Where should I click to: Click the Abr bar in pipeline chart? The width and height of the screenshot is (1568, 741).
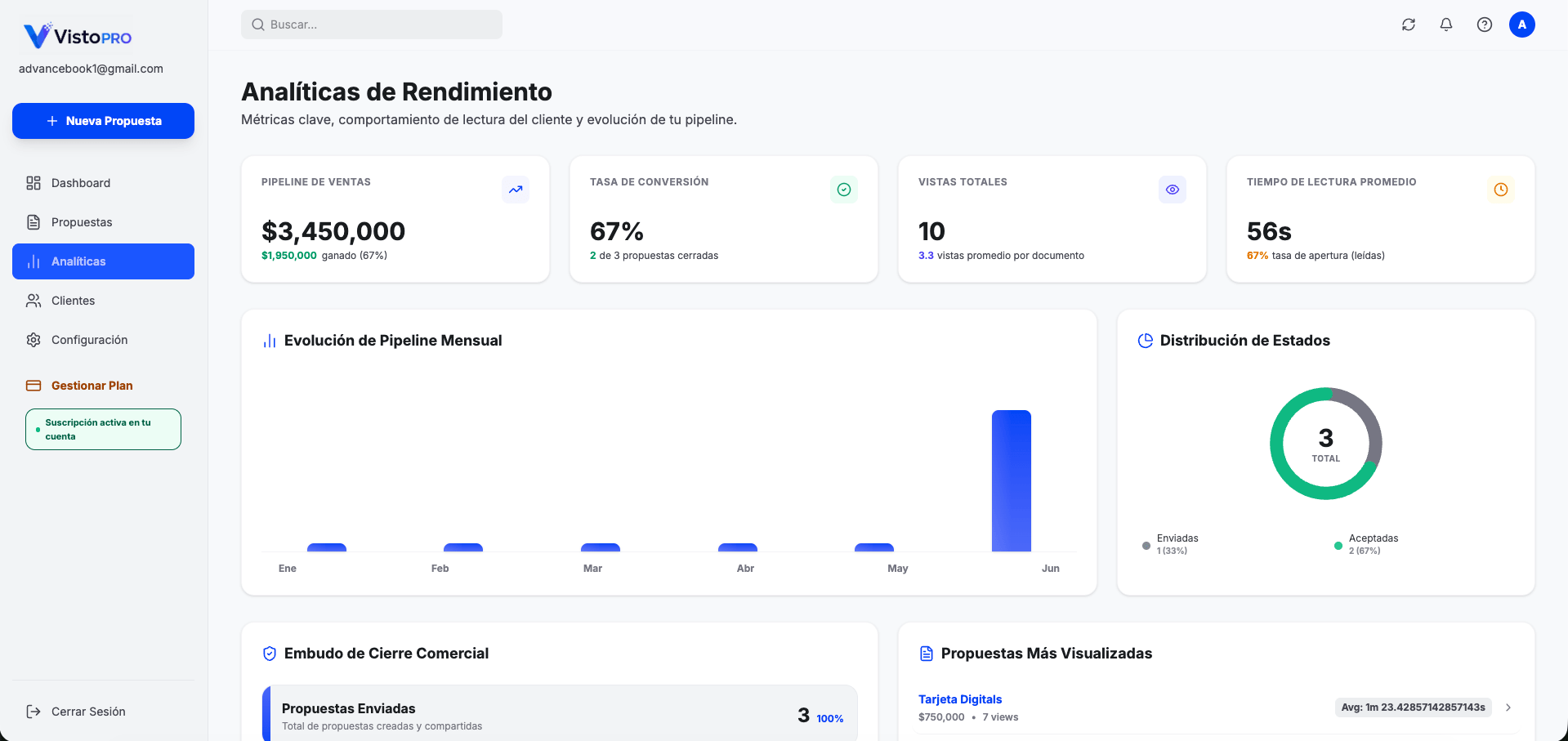point(738,547)
